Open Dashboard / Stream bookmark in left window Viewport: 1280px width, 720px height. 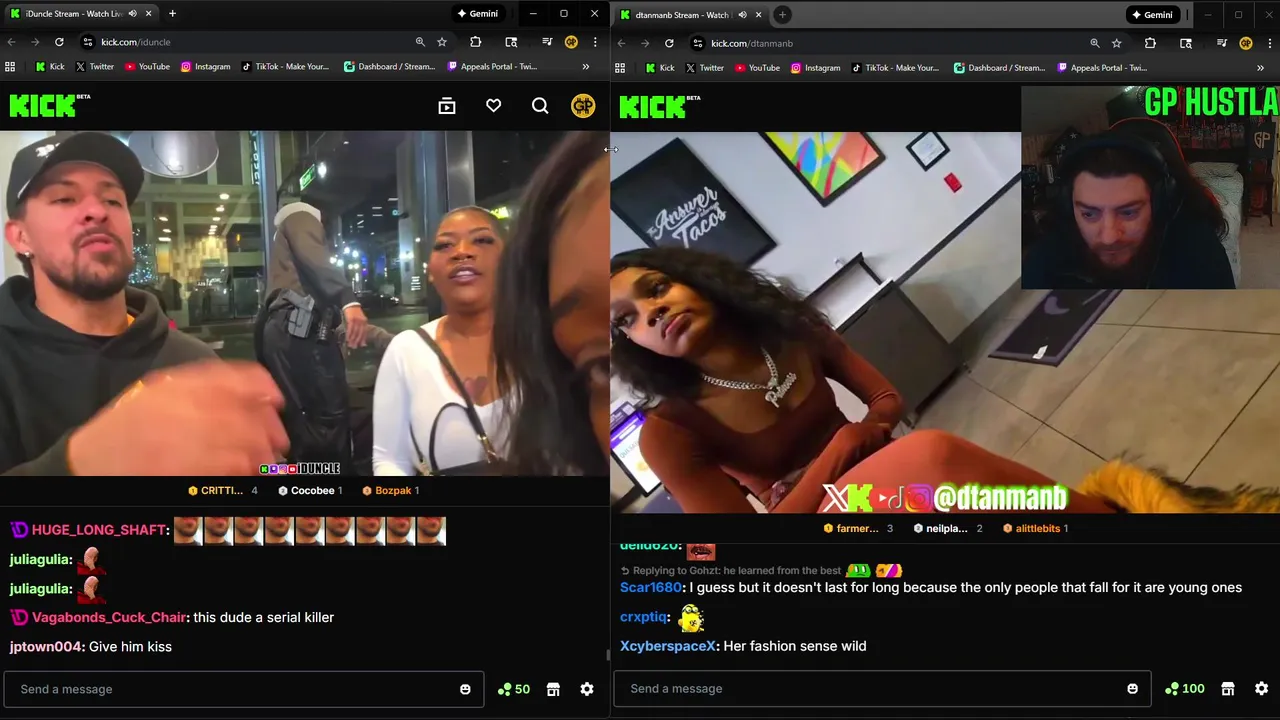[x=389, y=67]
